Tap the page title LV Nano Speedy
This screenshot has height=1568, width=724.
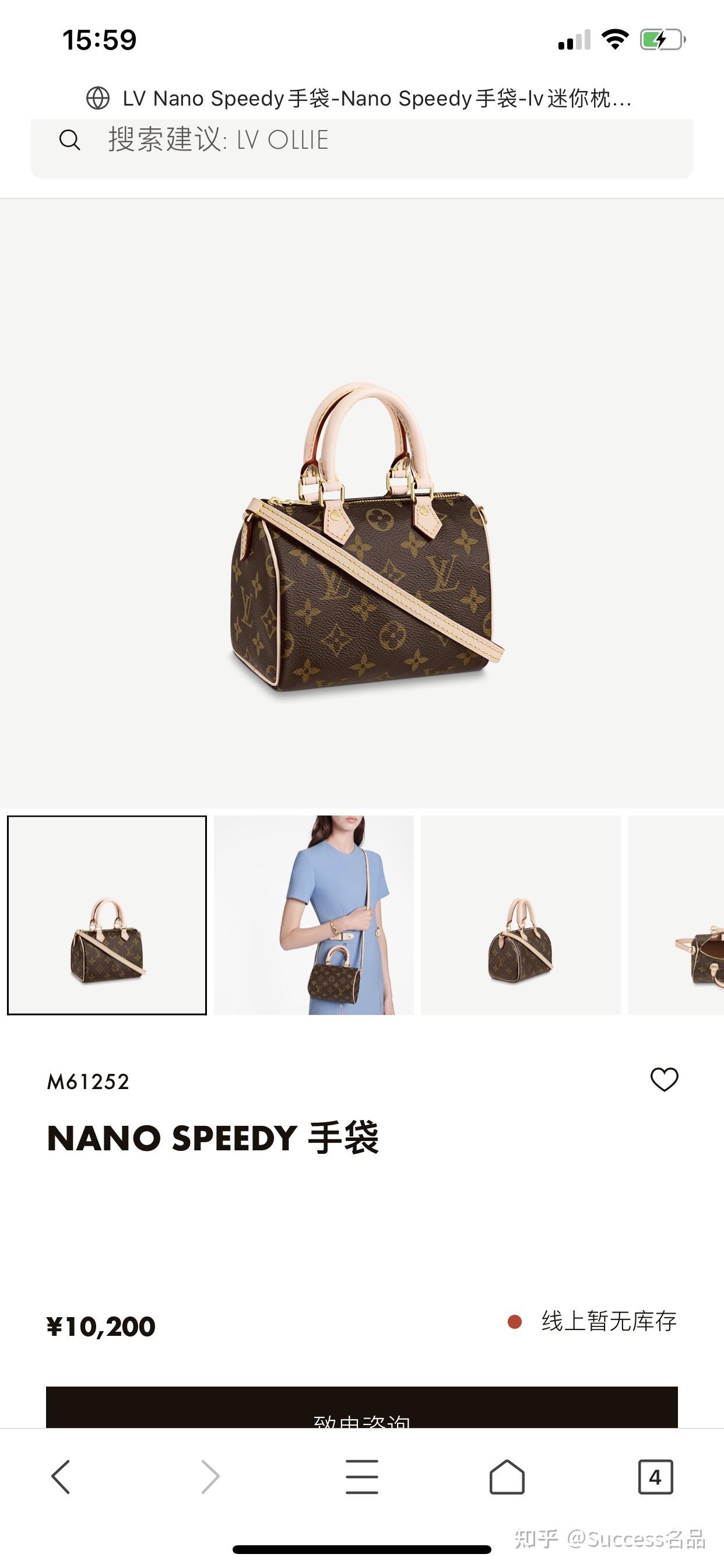coord(377,98)
